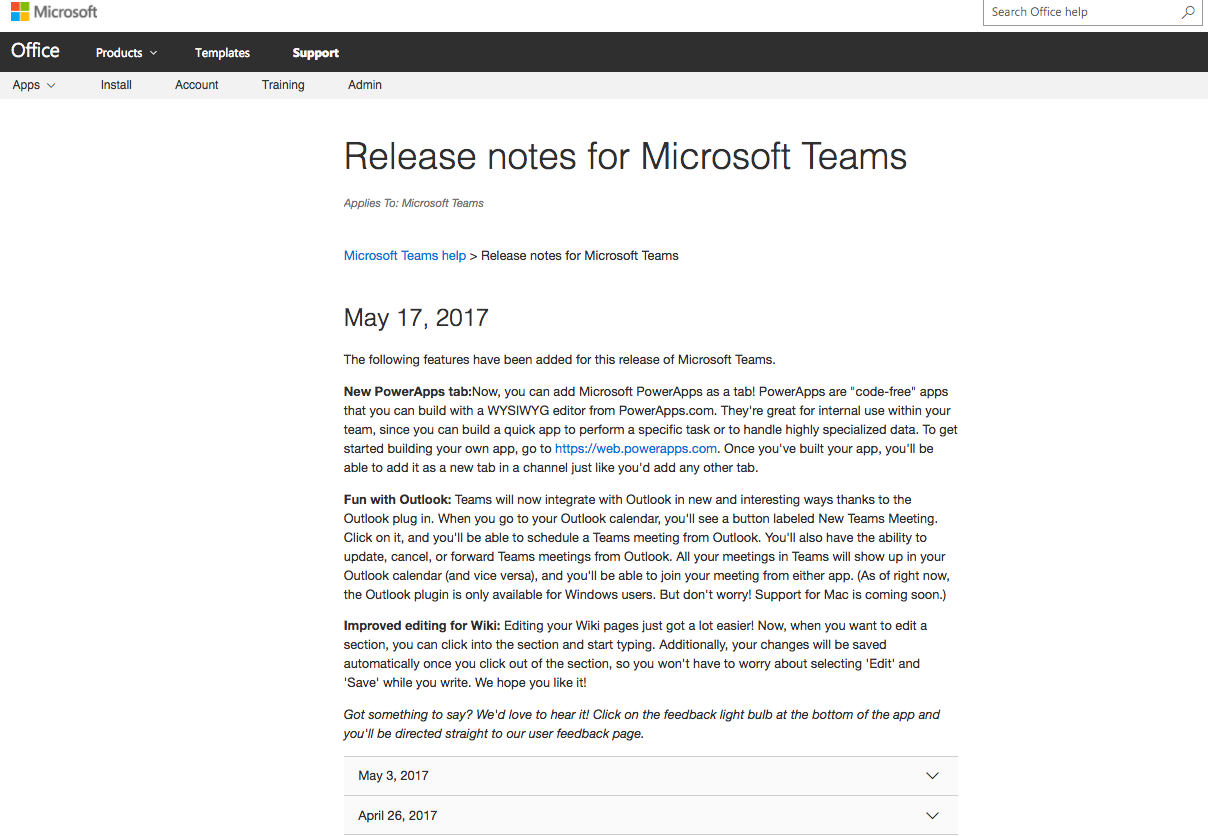The width and height of the screenshot is (1208, 836).
Task: Click the search magnifier icon
Action: pos(1188,12)
